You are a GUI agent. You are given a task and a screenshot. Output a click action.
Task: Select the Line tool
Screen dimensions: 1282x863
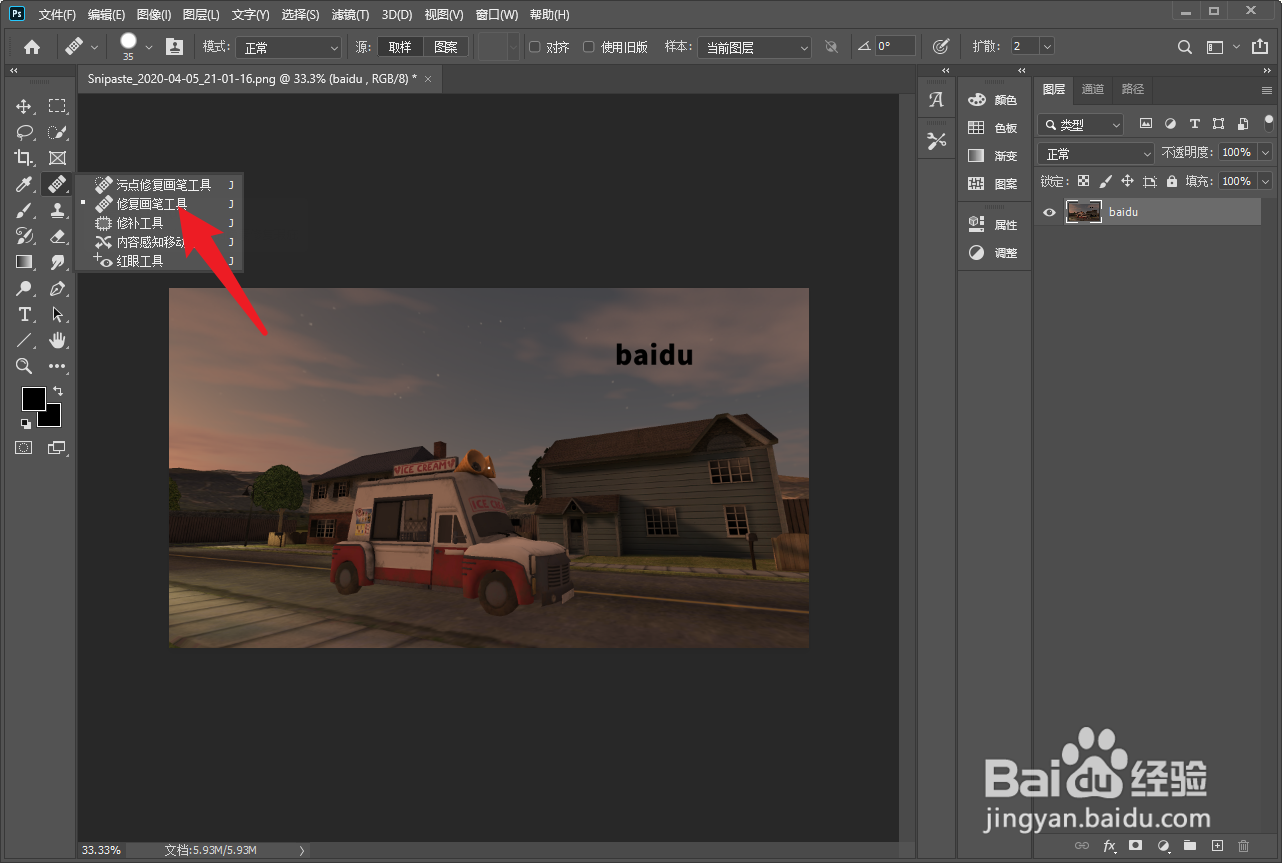[24, 340]
